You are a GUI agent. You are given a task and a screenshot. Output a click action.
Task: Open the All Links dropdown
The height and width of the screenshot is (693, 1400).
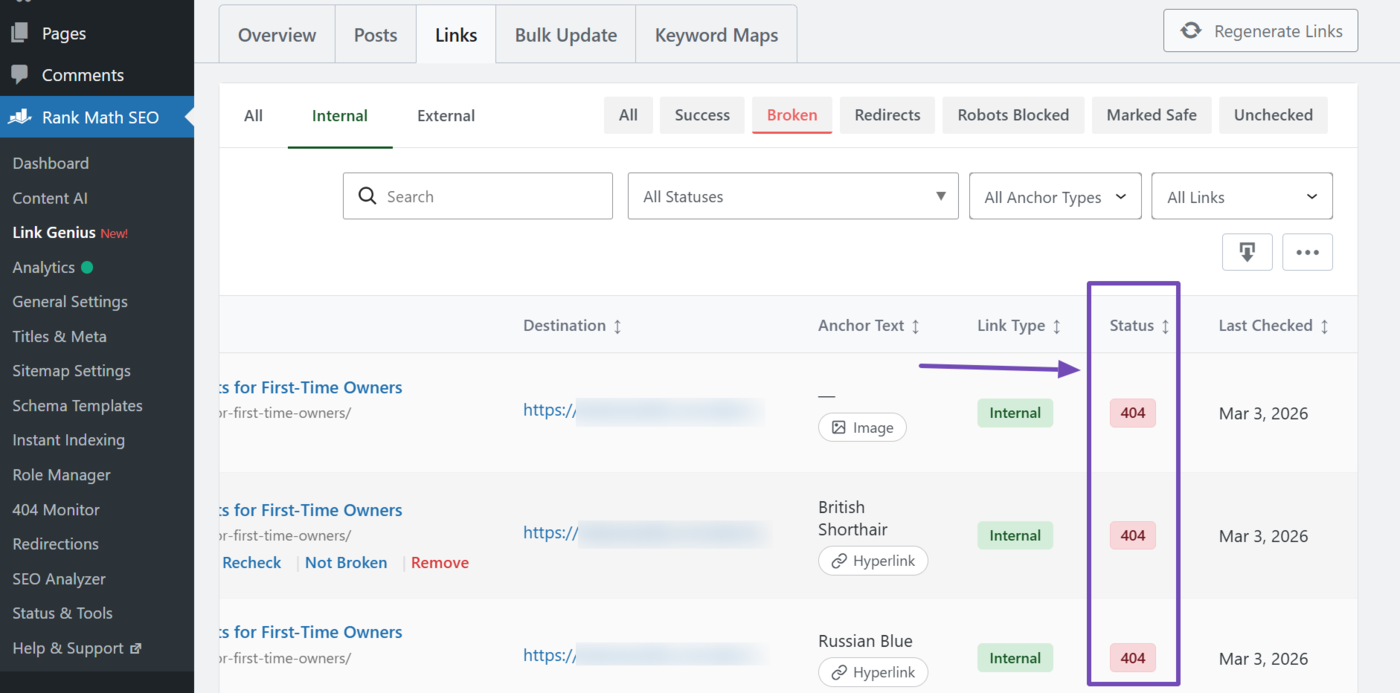1241,196
